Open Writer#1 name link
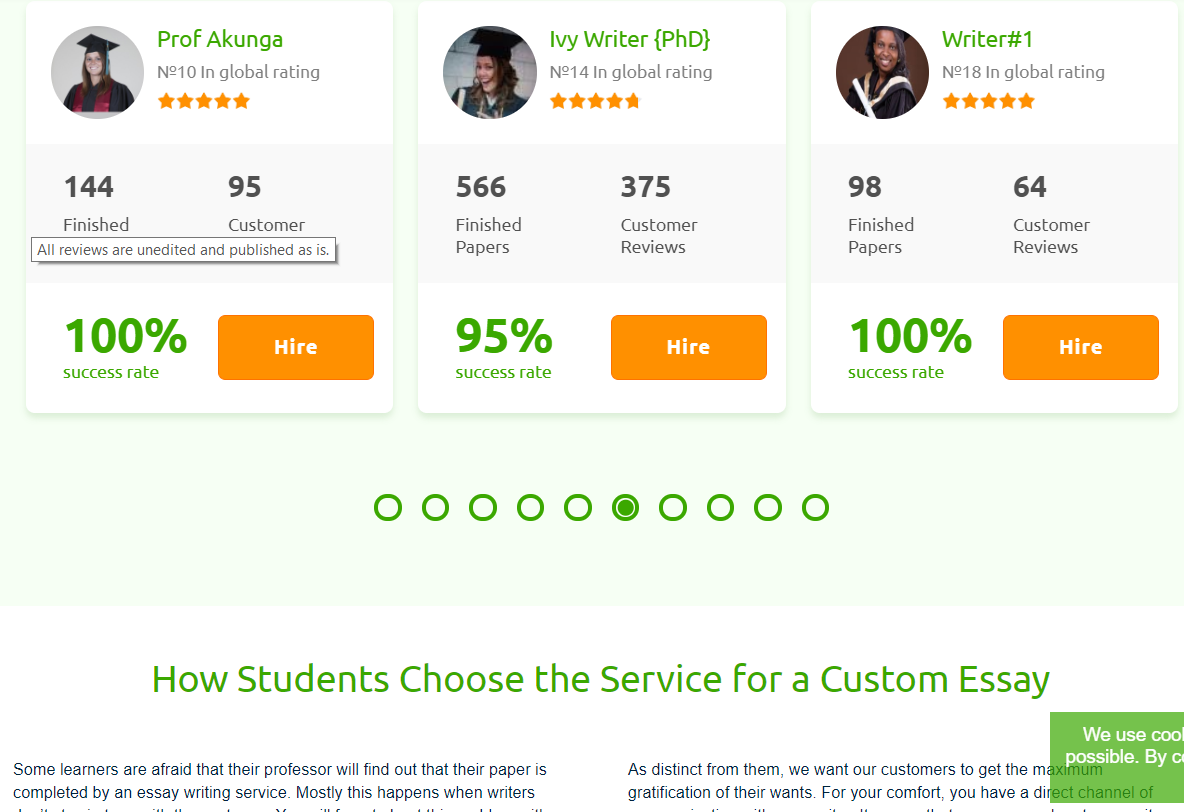The height and width of the screenshot is (812, 1184). (x=987, y=39)
